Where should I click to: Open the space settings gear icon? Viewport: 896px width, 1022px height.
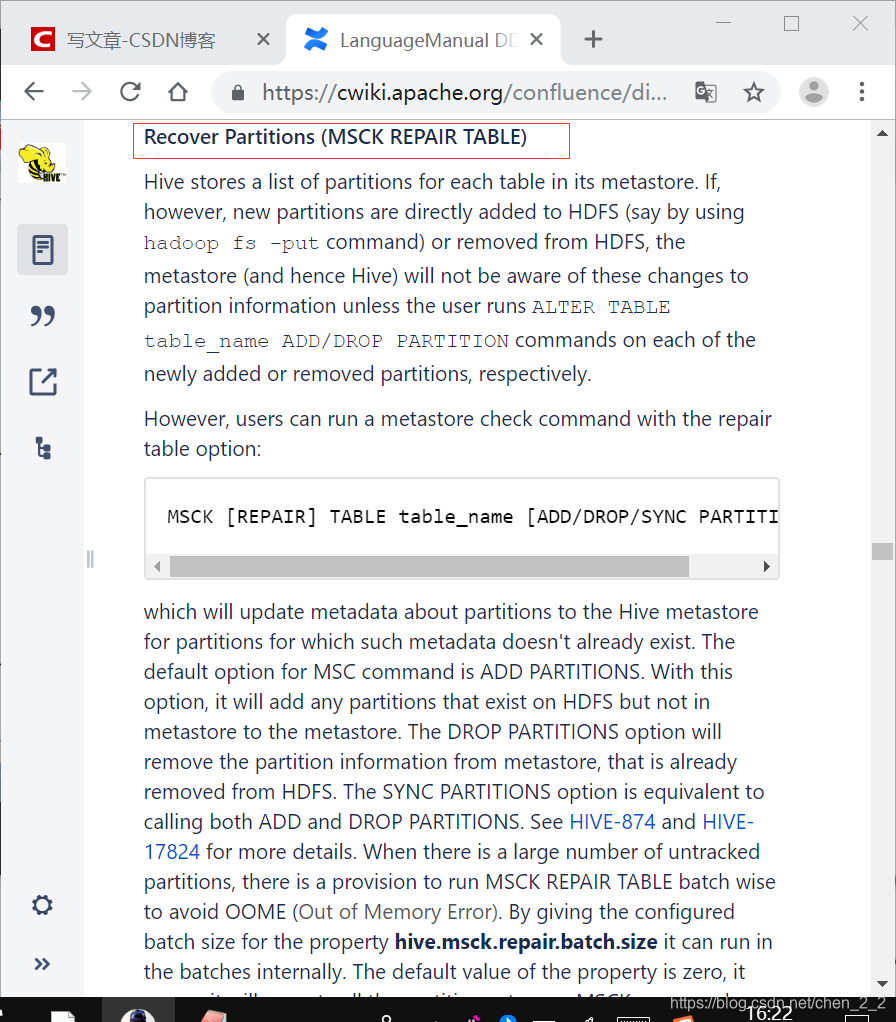(x=42, y=905)
